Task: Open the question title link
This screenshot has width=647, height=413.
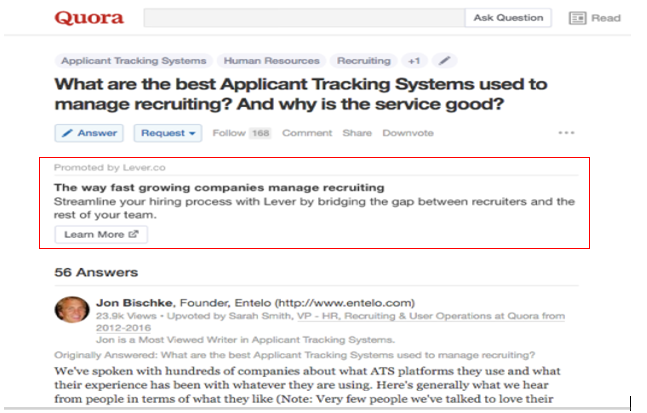Action: (301, 94)
